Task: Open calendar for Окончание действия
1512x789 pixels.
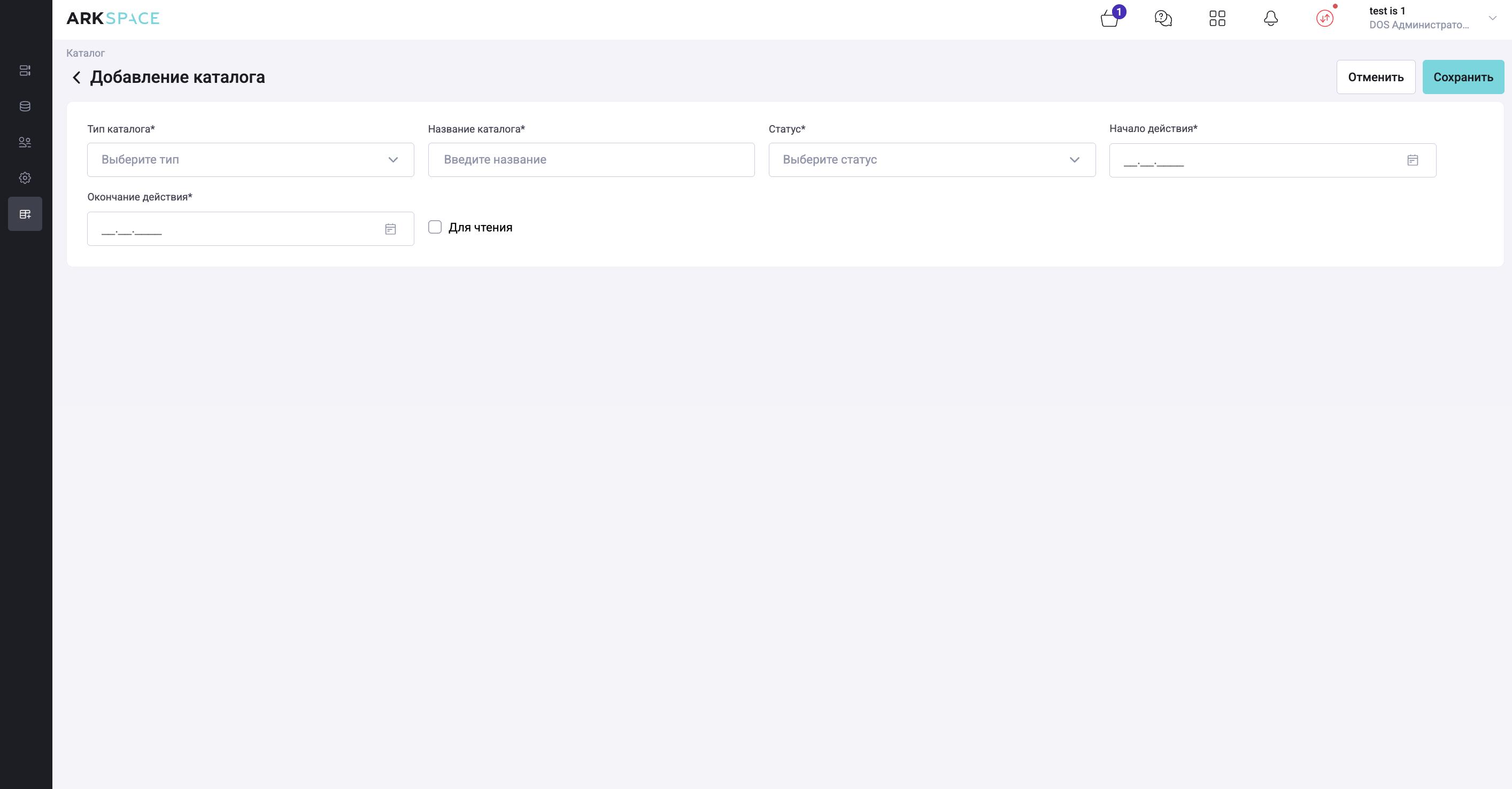Action: 390,229
